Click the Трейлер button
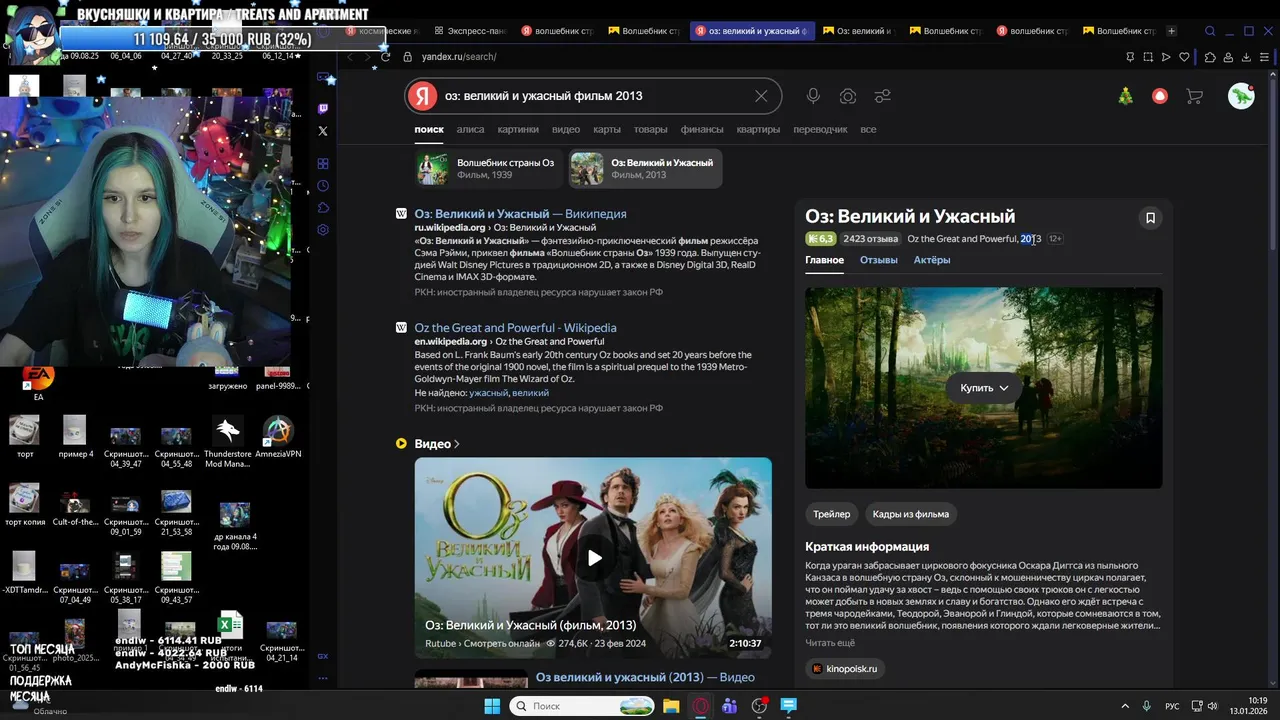The image size is (1280, 720). (832, 514)
